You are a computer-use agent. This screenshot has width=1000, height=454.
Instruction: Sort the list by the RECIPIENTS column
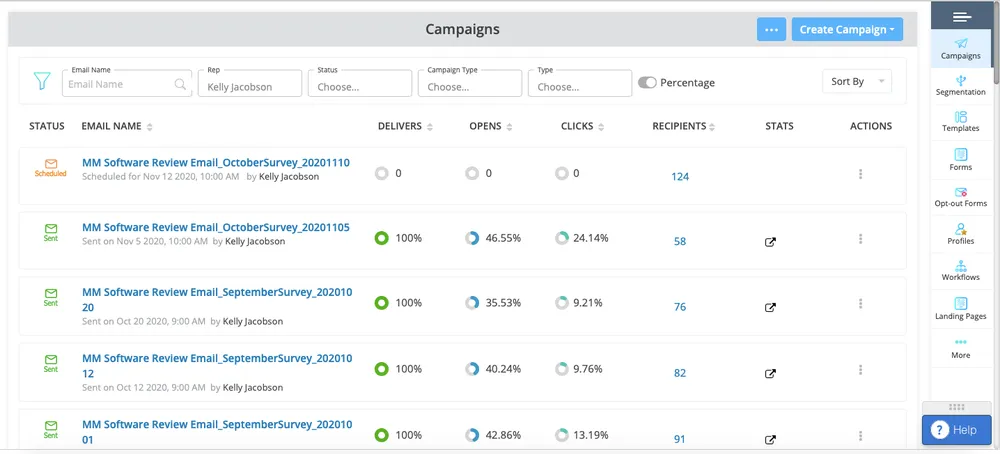[x=684, y=127]
